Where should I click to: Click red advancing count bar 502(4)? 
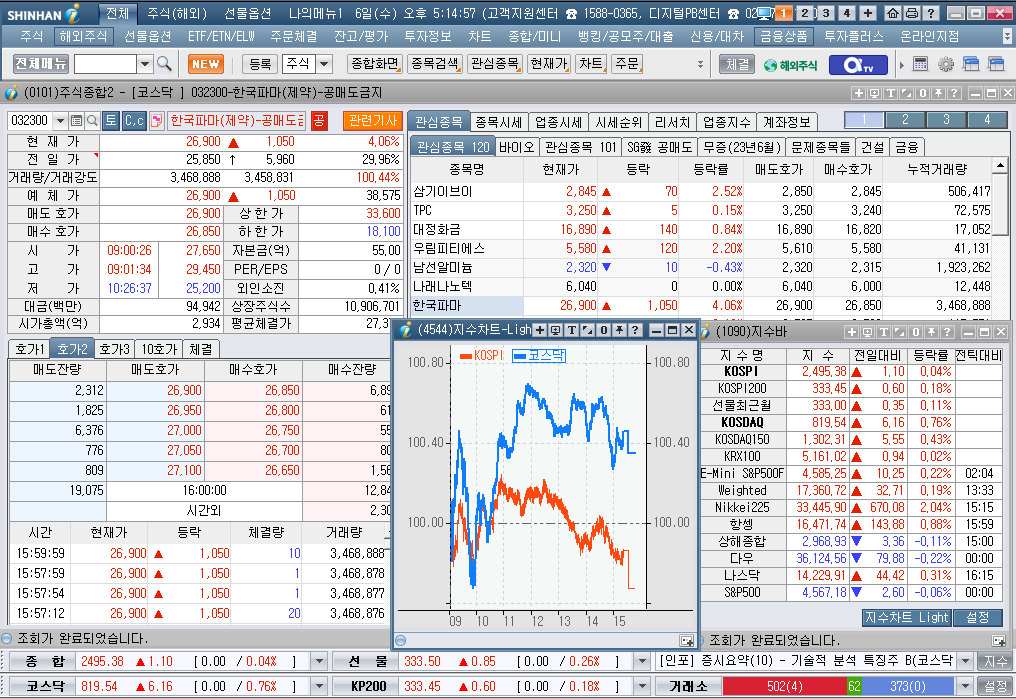pos(784,686)
